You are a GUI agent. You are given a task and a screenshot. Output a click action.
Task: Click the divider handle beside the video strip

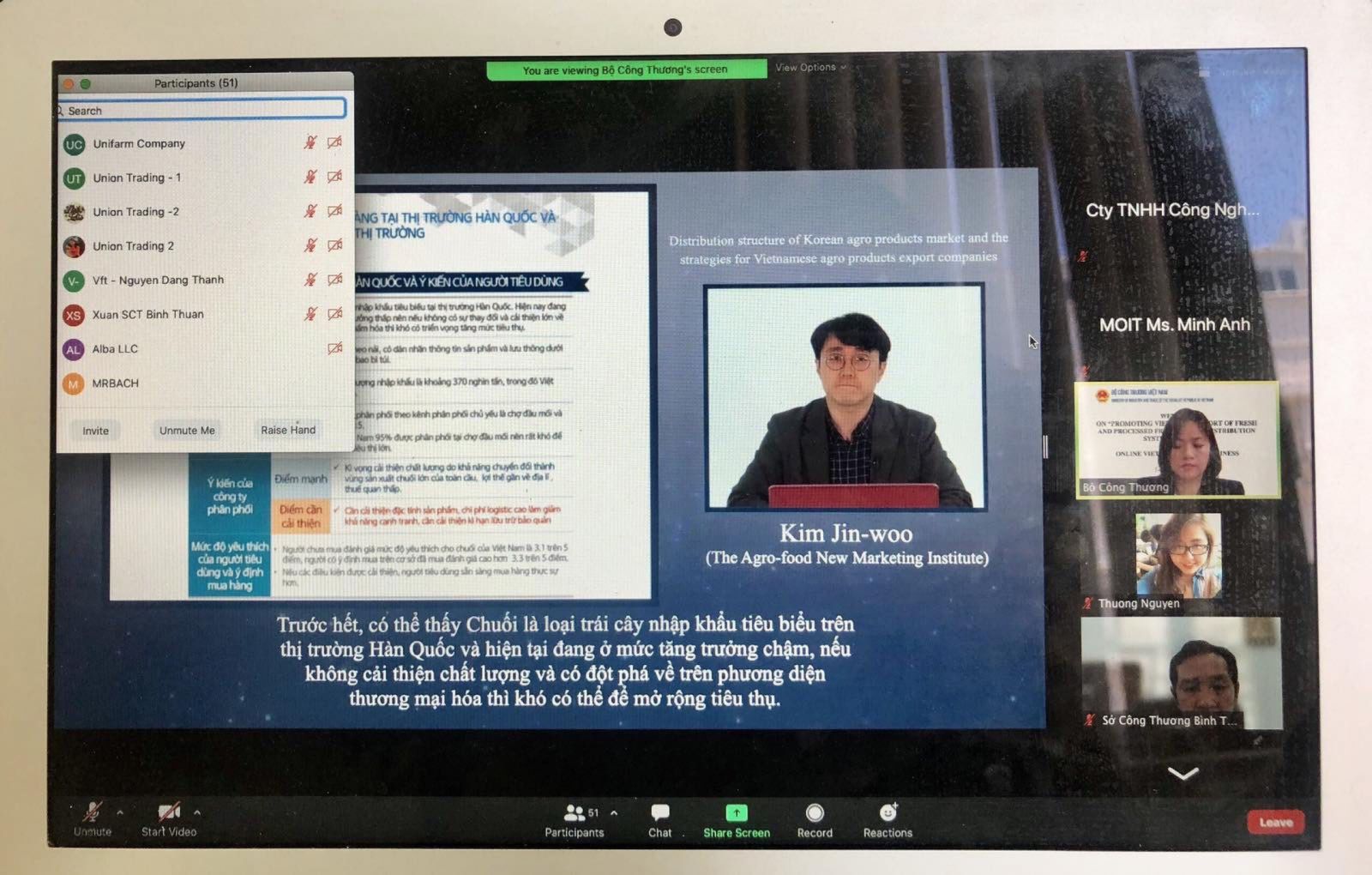point(1045,446)
